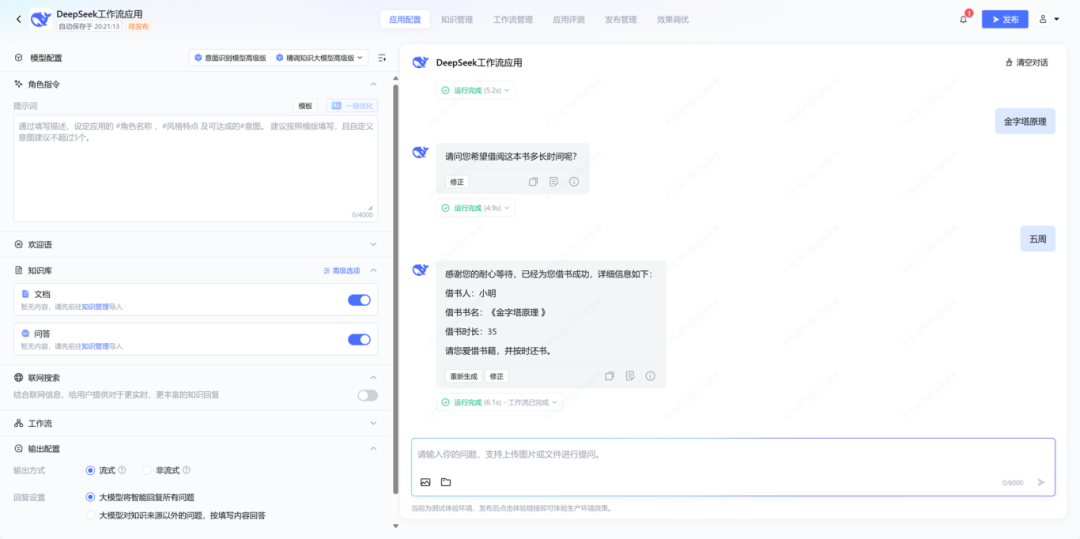
Task: Toggle the 文档 knowledge base switch
Action: tap(360, 300)
